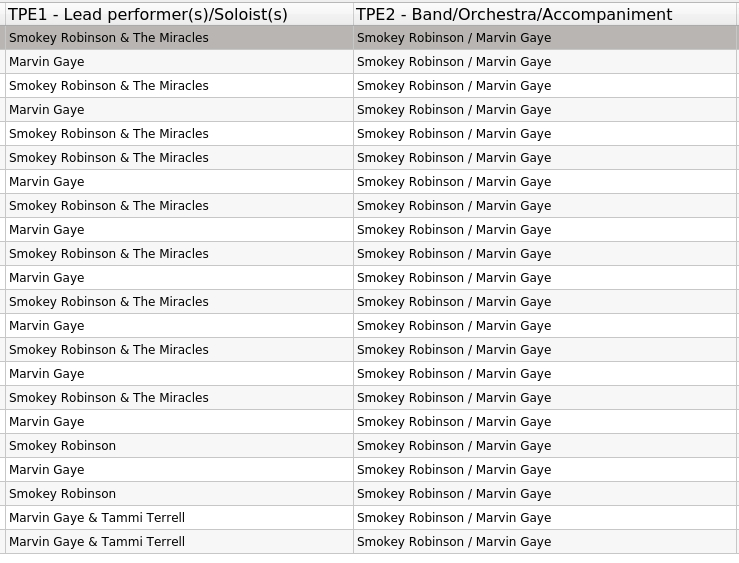This screenshot has width=739, height=563.
Task: Select the TPE2 cell in the bottom row
Action: click(454, 542)
